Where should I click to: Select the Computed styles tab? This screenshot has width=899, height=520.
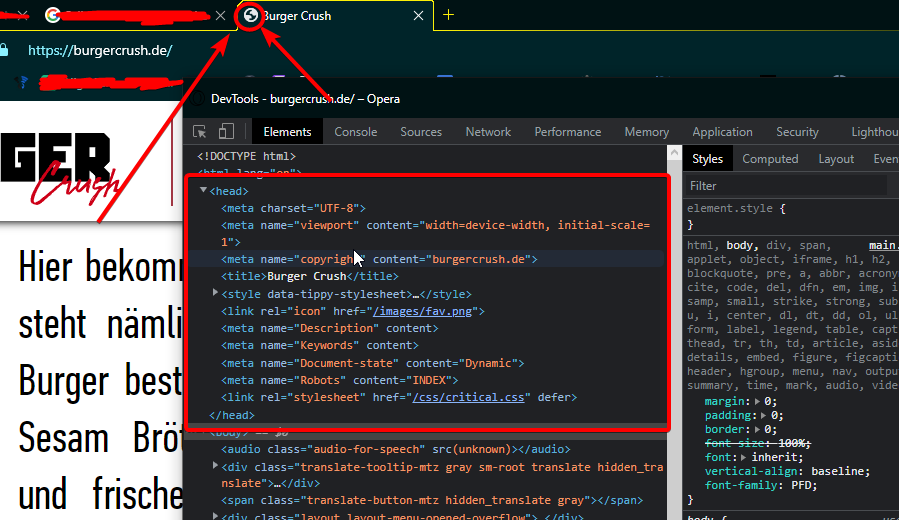pos(770,159)
